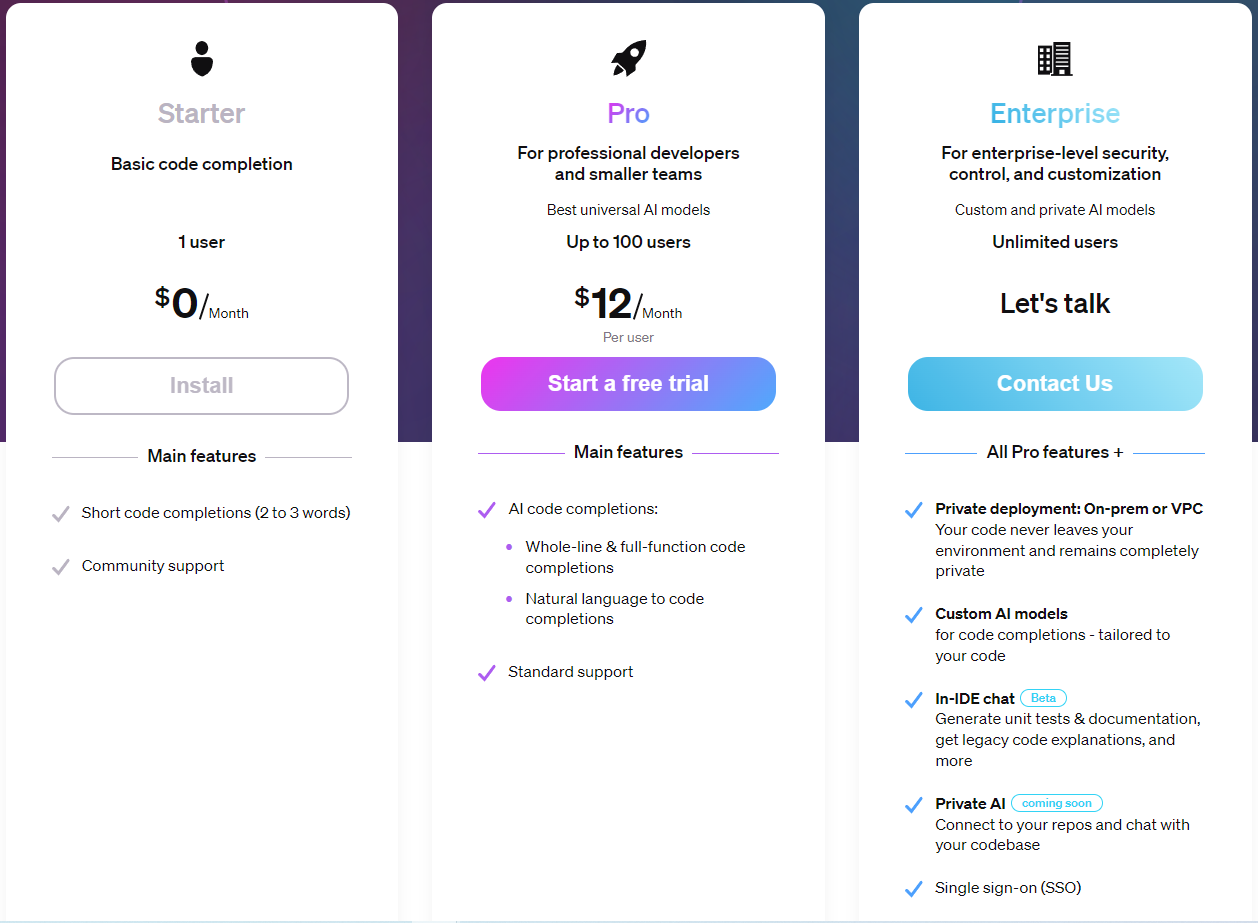Select the Enterprise plan heading
Screen dimensions: 1258x923
tap(1055, 114)
